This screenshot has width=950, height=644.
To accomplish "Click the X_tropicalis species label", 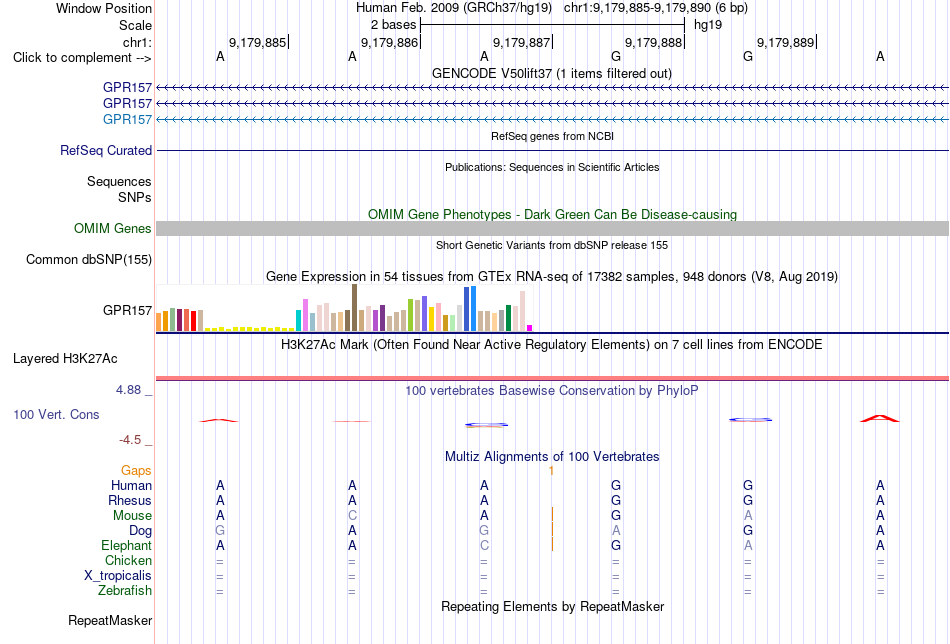I will pyautogui.click(x=118, y=576).
